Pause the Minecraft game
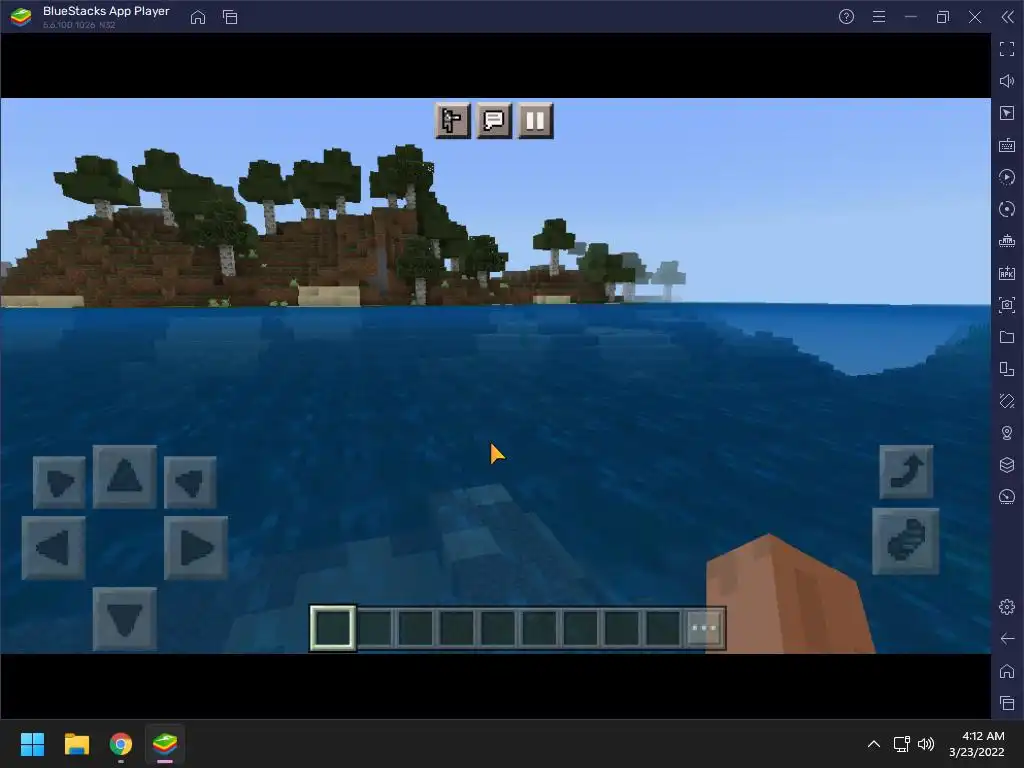The height and width of the screenshot is (768, 1024). pyautogui.click(x=536, y=121)
